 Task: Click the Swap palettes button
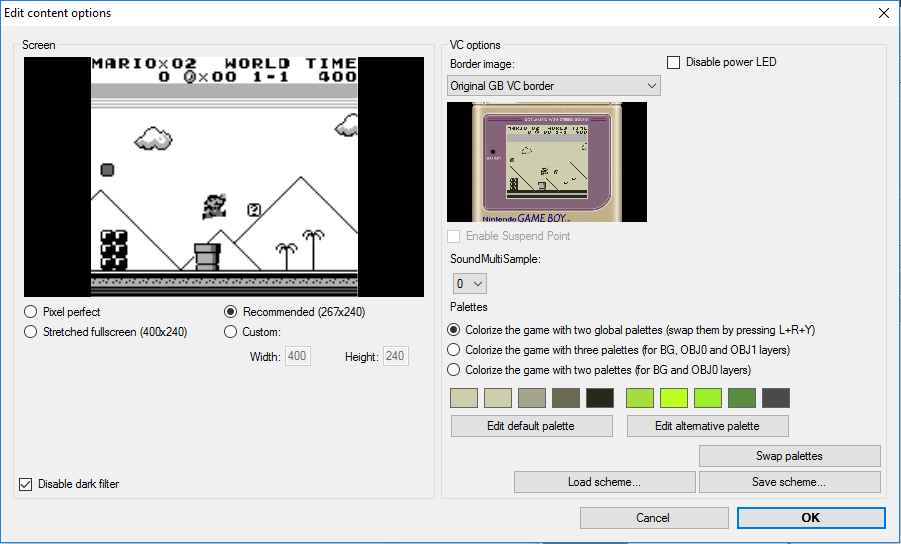click(790, 456)
